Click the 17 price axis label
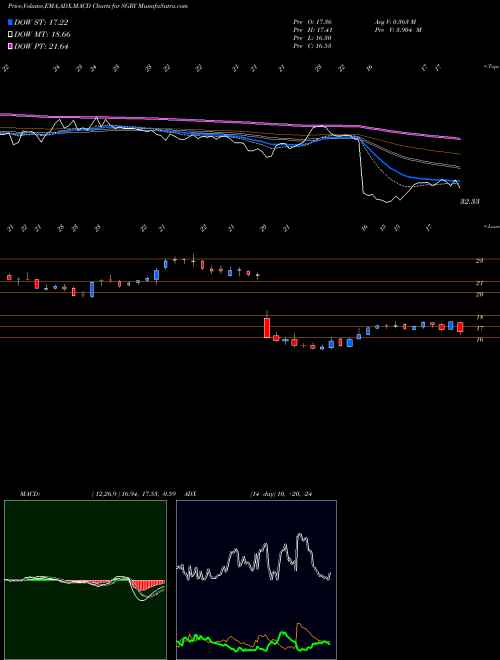 479,328
